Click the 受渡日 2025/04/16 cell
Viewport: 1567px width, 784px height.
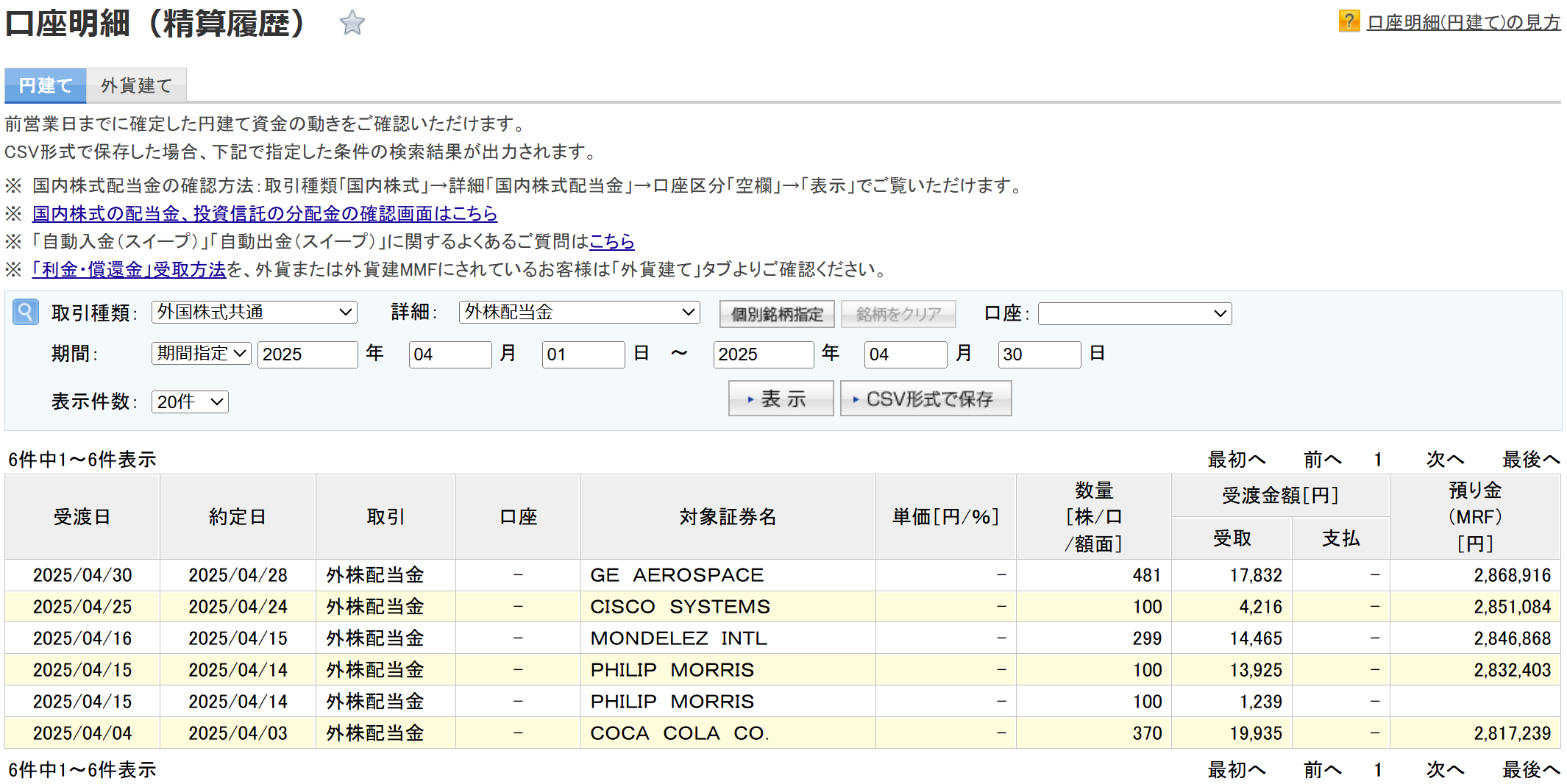click(82, 638)
